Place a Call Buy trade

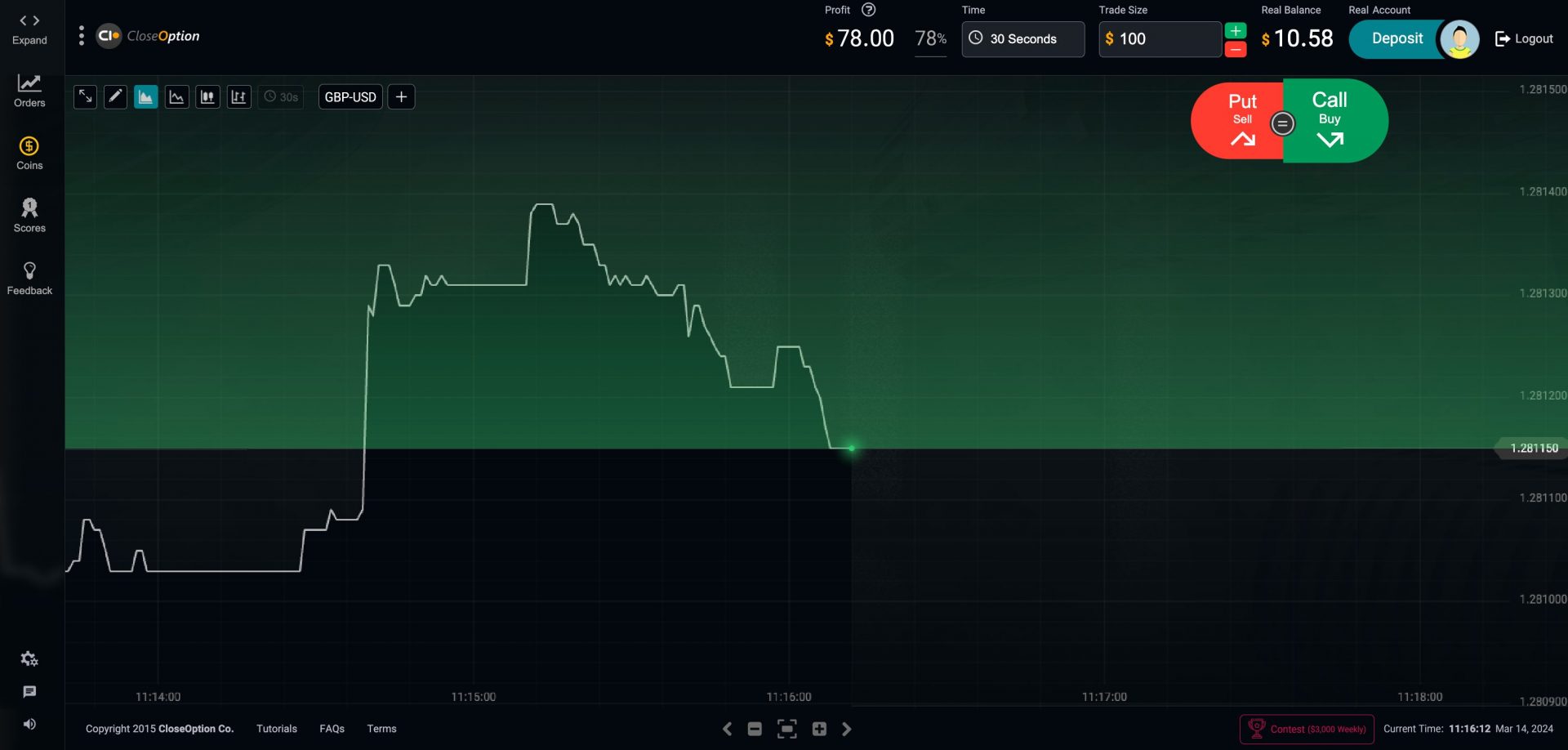click(1334, 121)
